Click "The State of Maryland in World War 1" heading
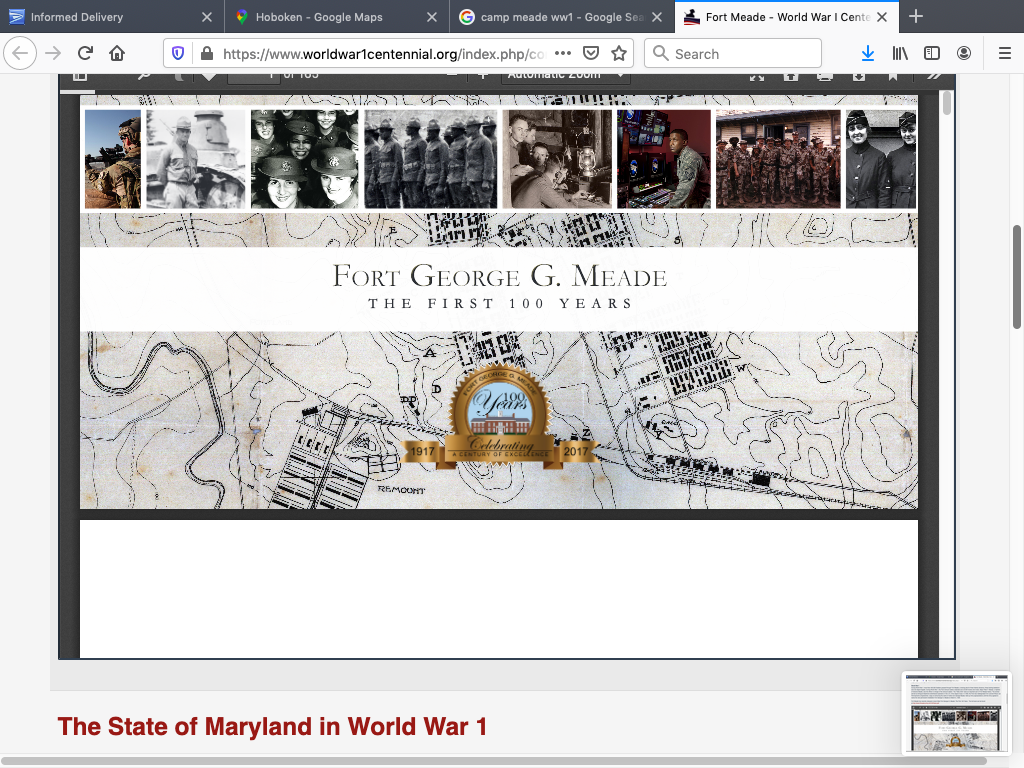The image size is (1024, 768). point(272,726)
